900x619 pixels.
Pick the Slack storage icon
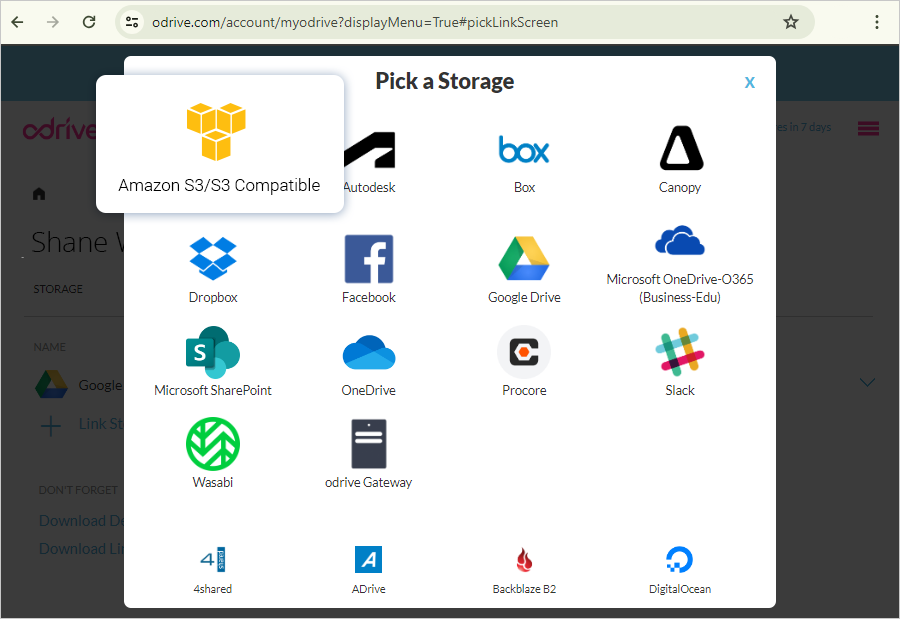(x=680, y=362)
